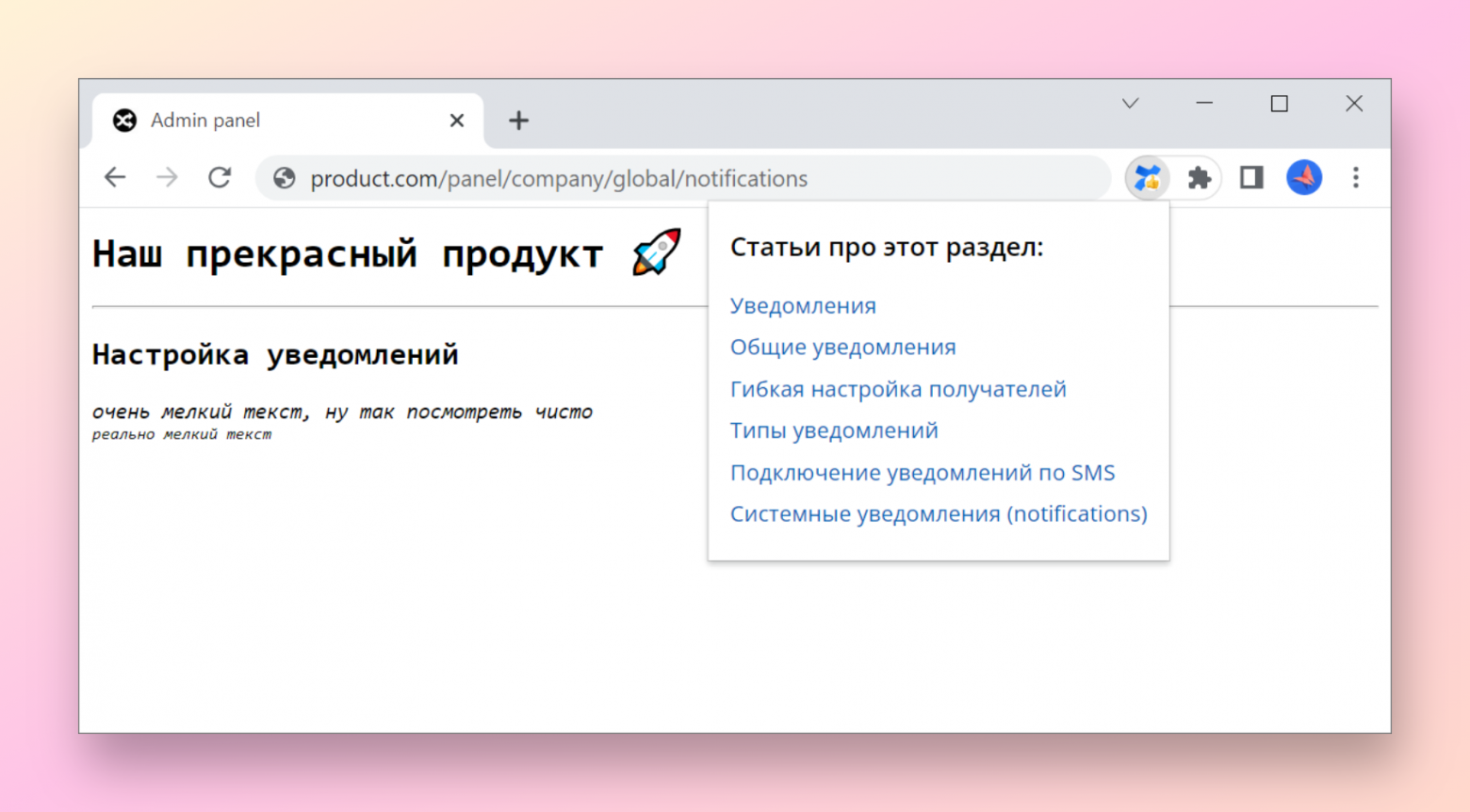
Task: Click text реально мелкий текст
Action: [x=182, y=434]
